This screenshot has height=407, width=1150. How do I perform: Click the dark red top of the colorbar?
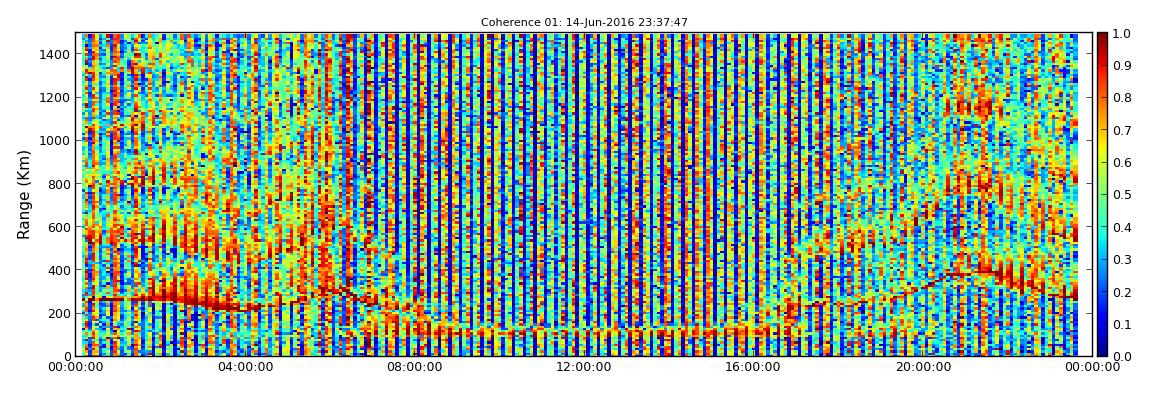coord(1103,38)
